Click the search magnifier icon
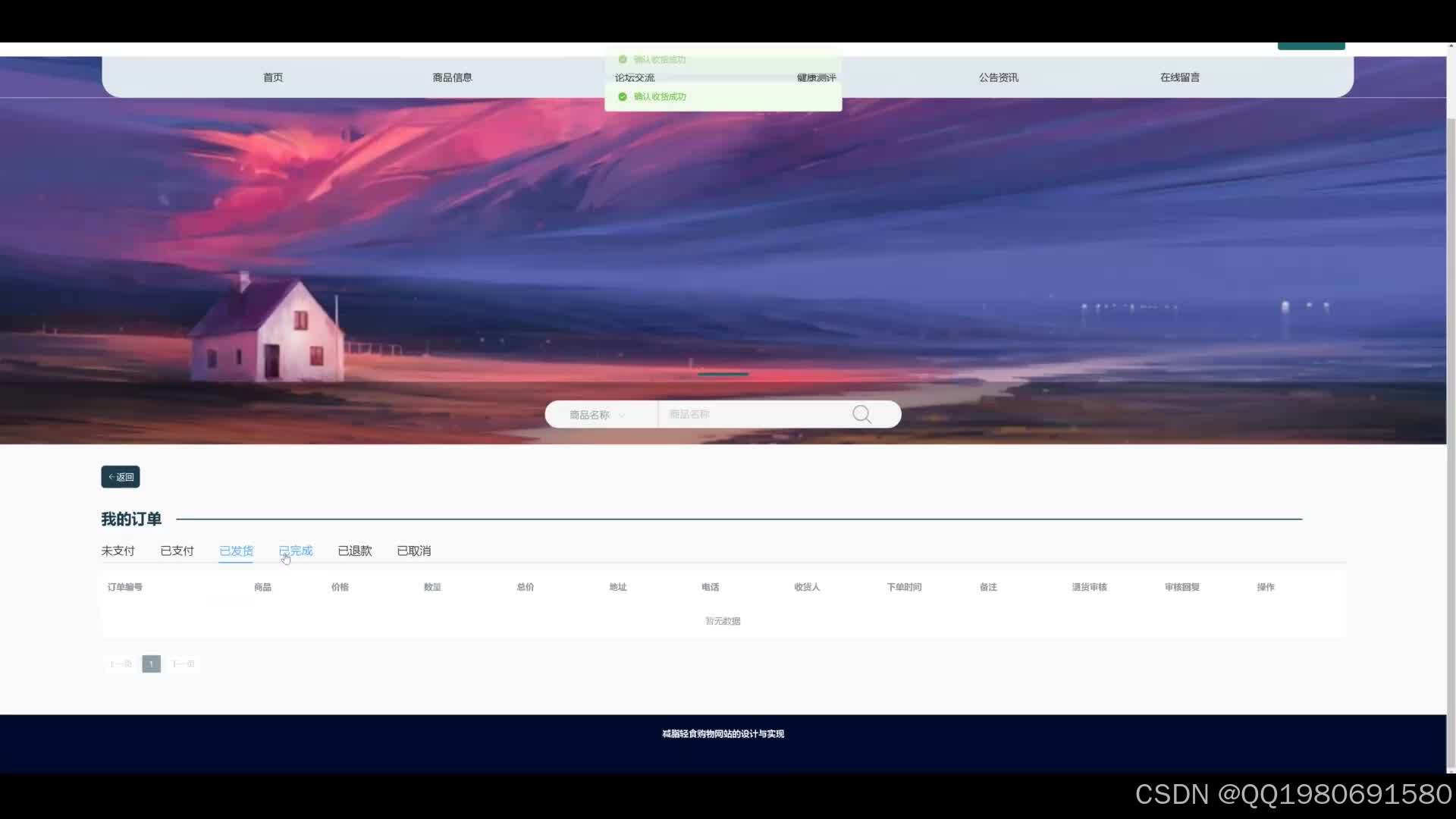This screenshot has width=1456, height=819. [861, 414]
